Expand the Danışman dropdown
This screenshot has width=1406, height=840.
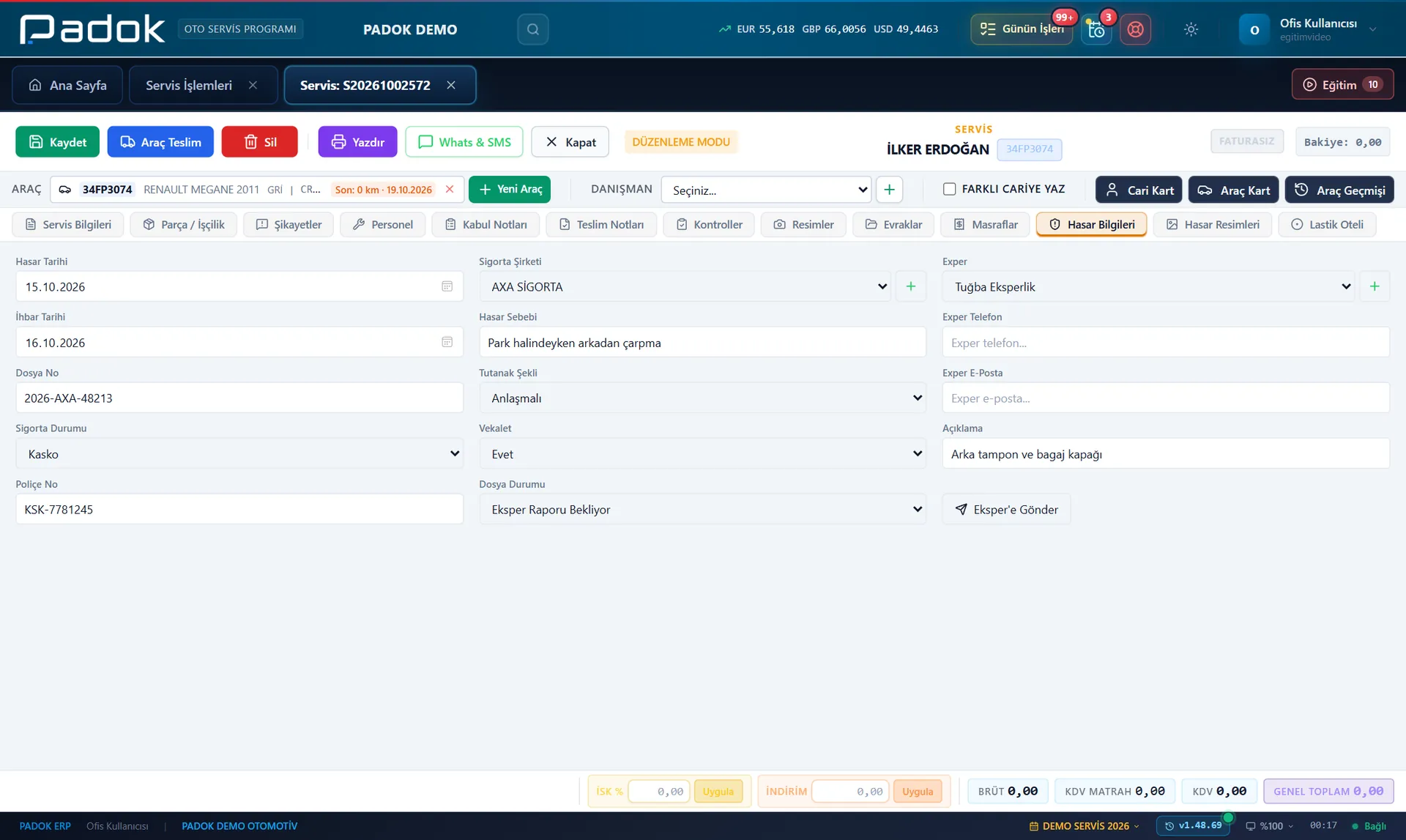pyautogui.click(x=766, y=190)
